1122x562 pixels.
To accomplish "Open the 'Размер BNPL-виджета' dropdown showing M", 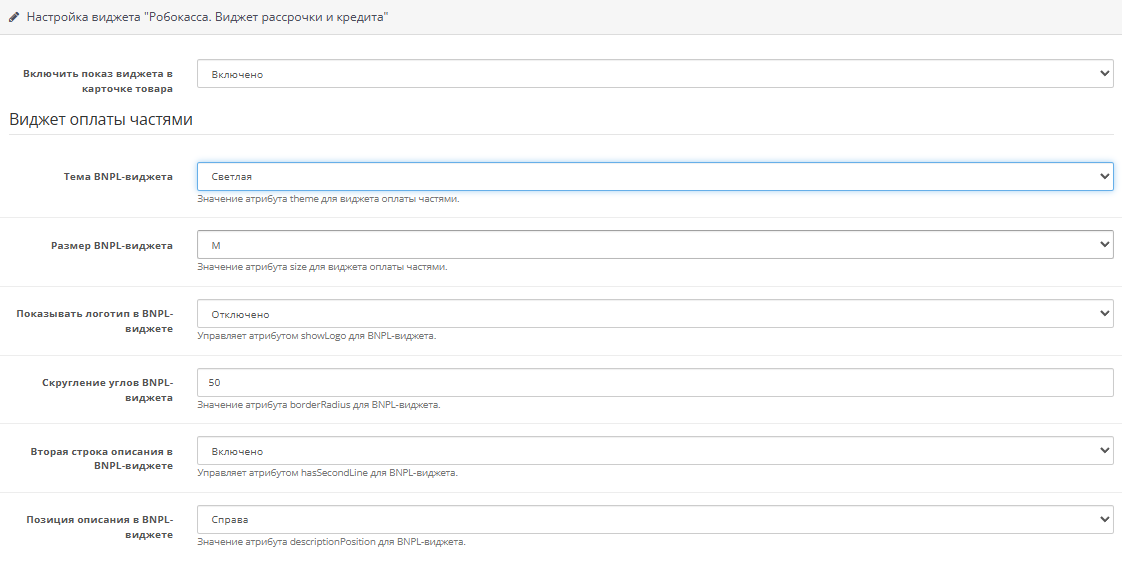I will pos(655,245).
